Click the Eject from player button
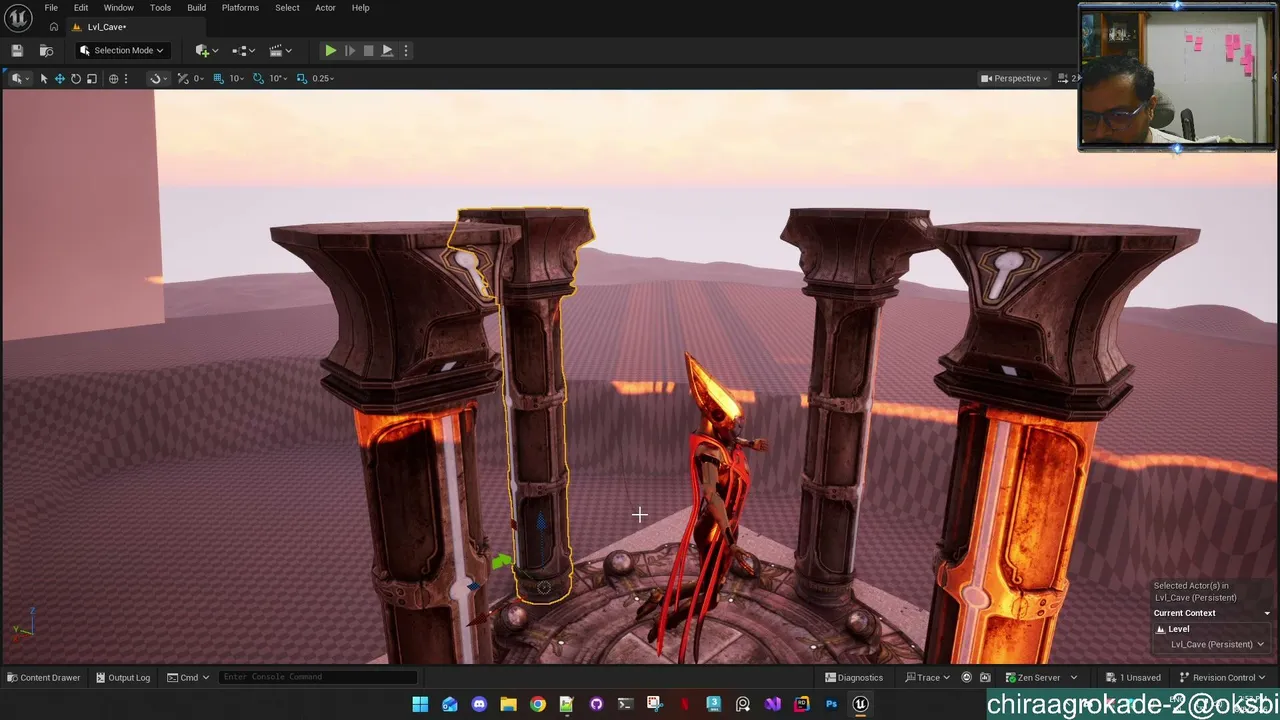This screenshot has width=1280, height=720. [x=387, y=50]
